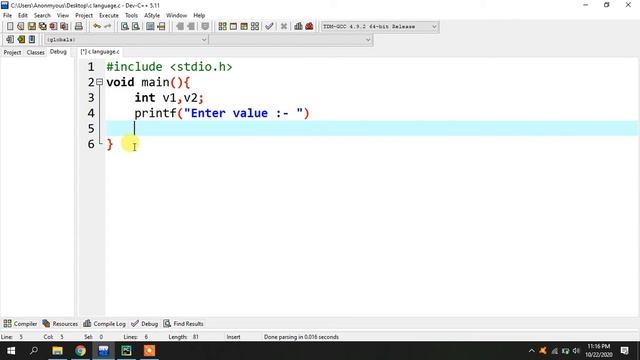Open the Compiler bottom panel tab
This screenshot has width=640, height=360.
pos(20,324)
